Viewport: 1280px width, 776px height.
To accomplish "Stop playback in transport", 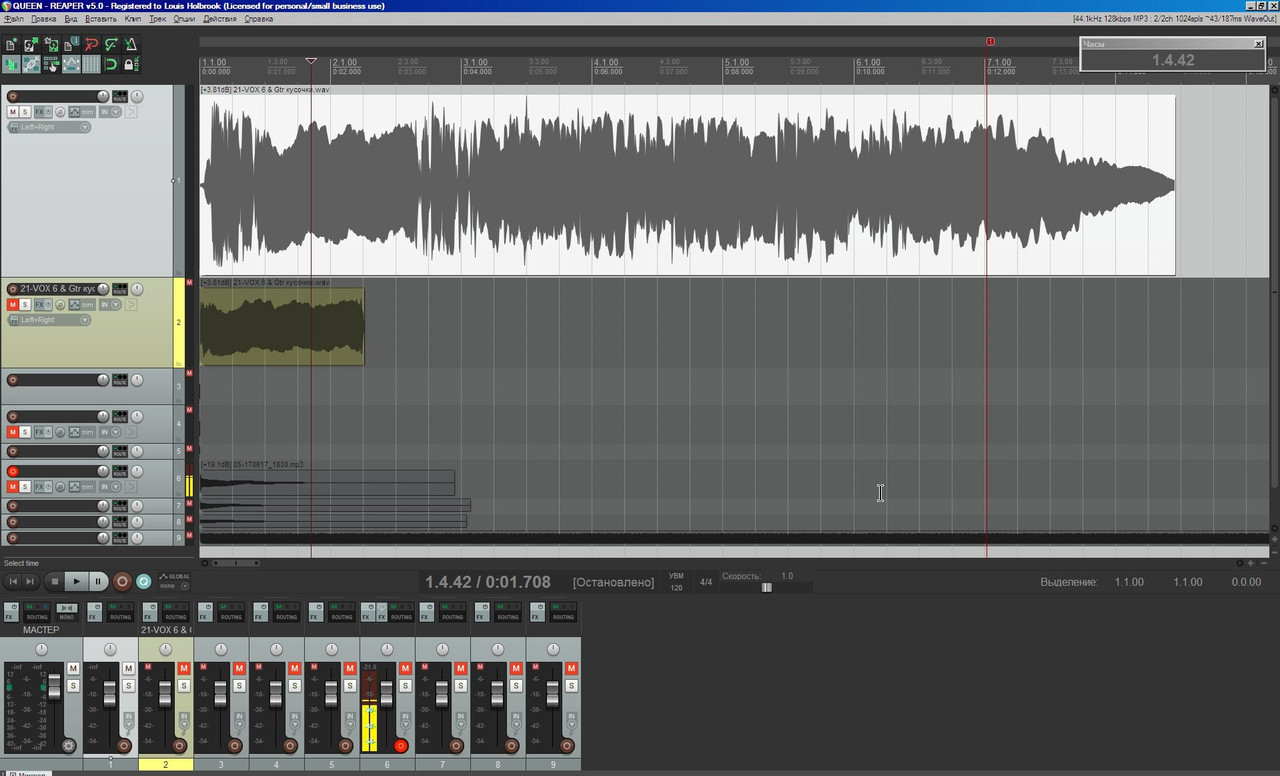I will click(x=55, y=581).
